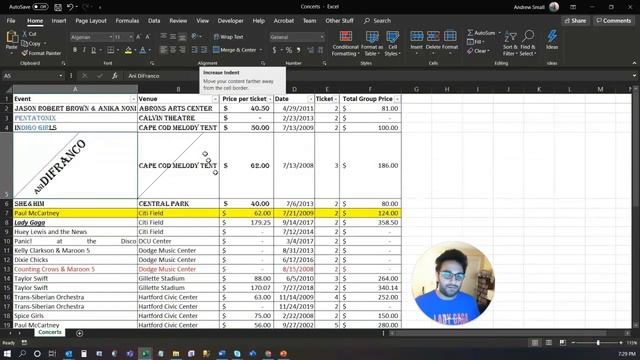The width and height of the screenshot is (640, 360).
Task: Toggle Italic formatting
Action: click(84, 50)
